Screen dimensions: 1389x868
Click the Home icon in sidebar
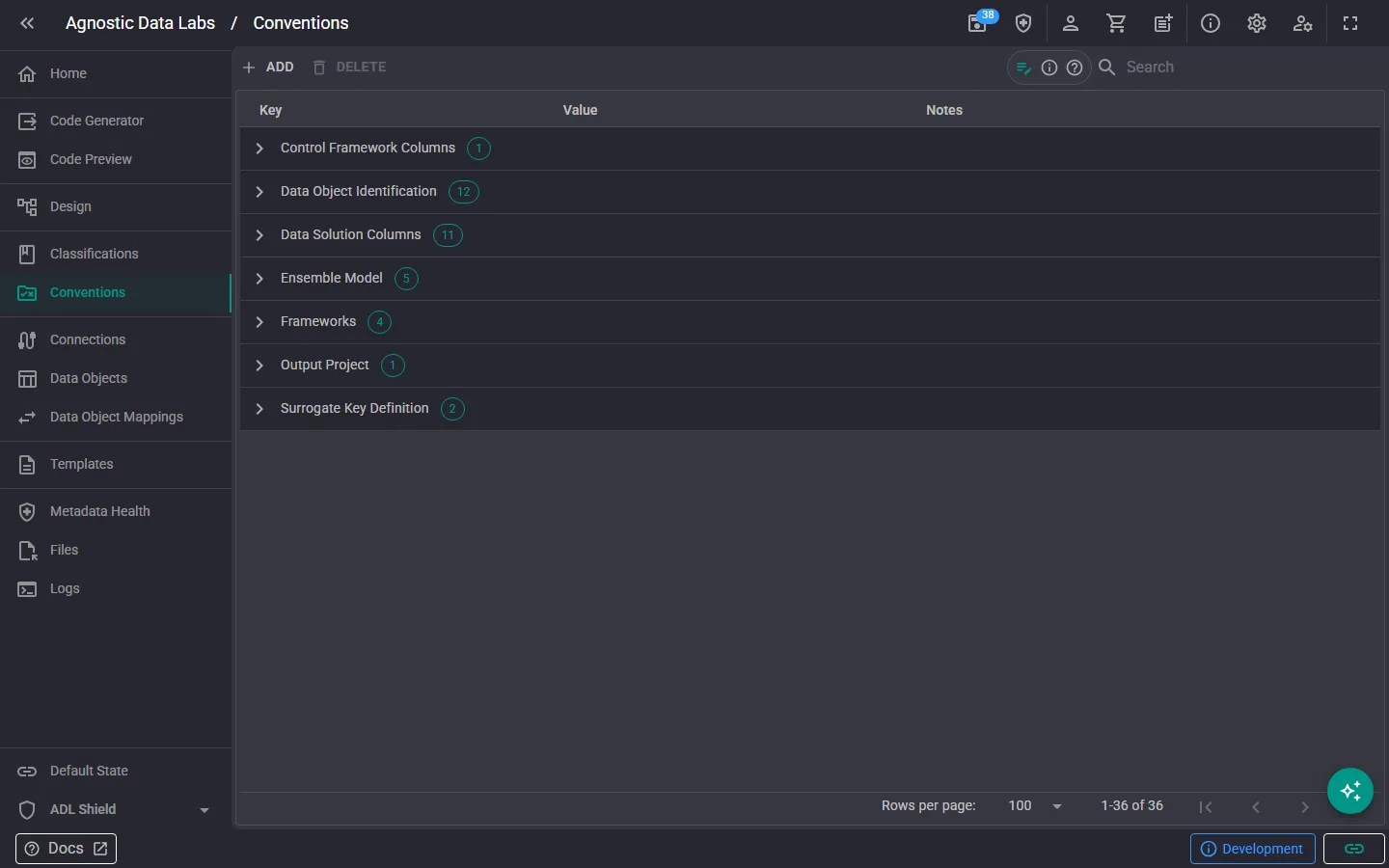[x=27, y=73]
